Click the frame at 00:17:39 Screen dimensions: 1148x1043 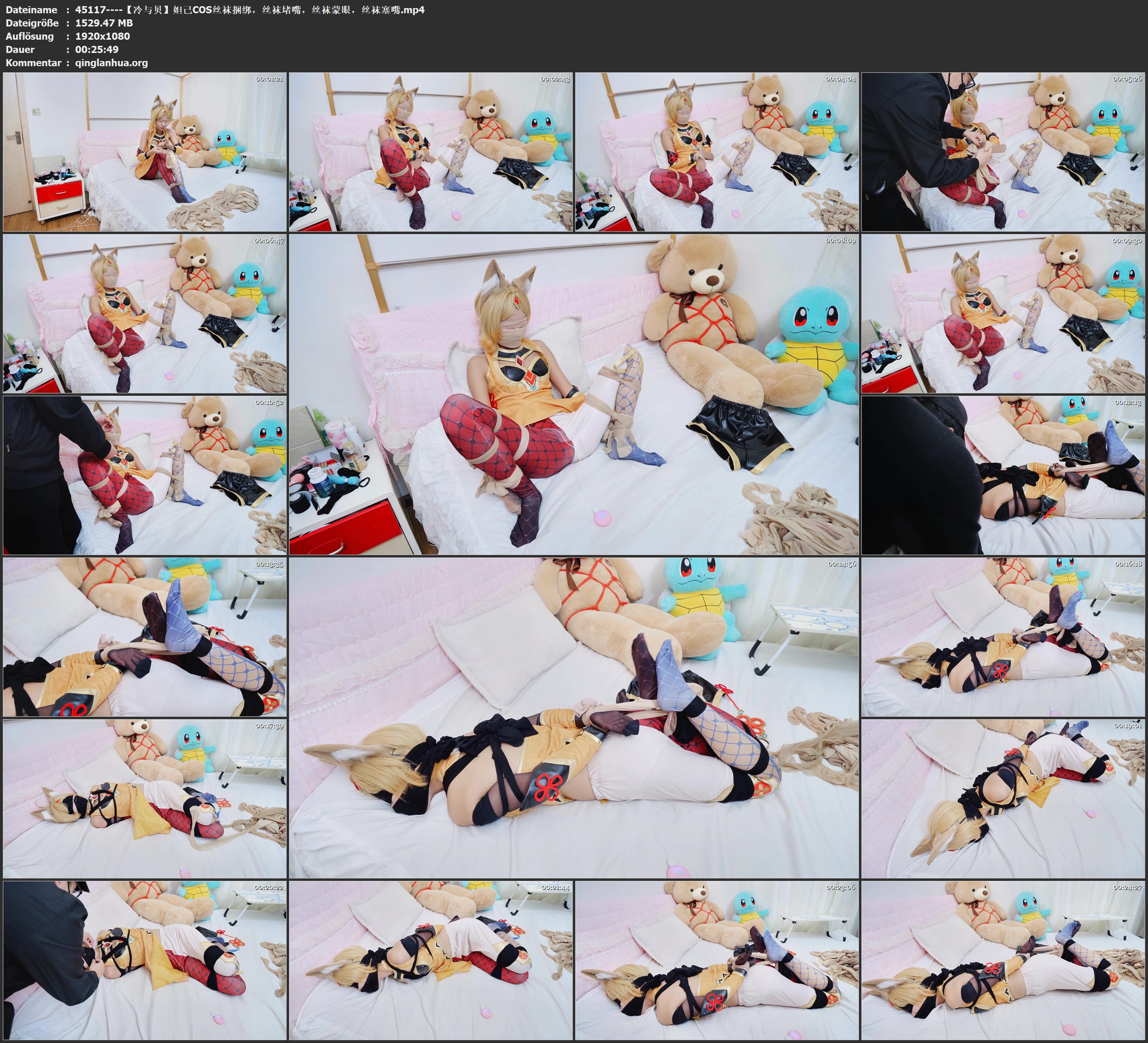click(x=145, y=799)
